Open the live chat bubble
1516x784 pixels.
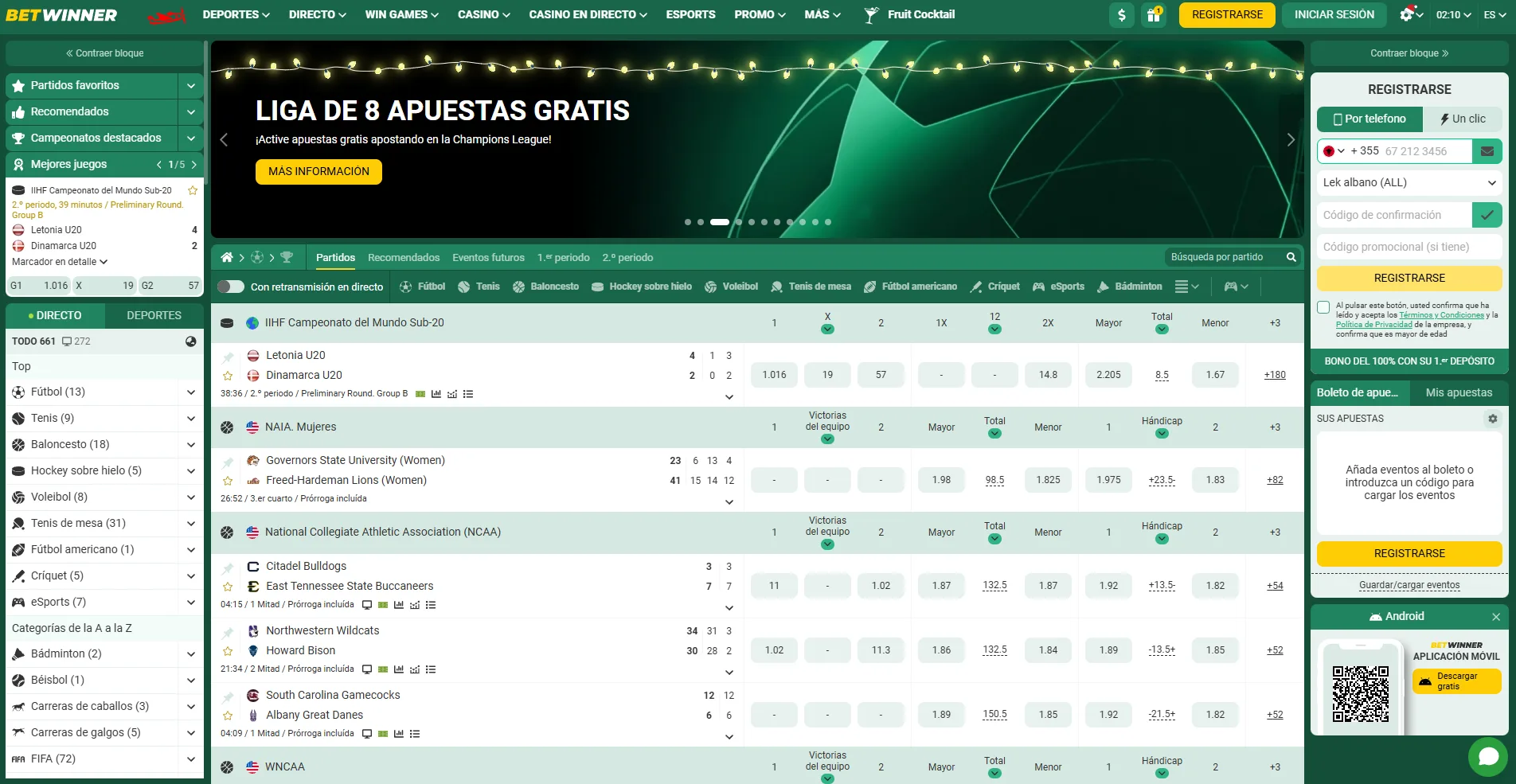[x=1488, y=756]
